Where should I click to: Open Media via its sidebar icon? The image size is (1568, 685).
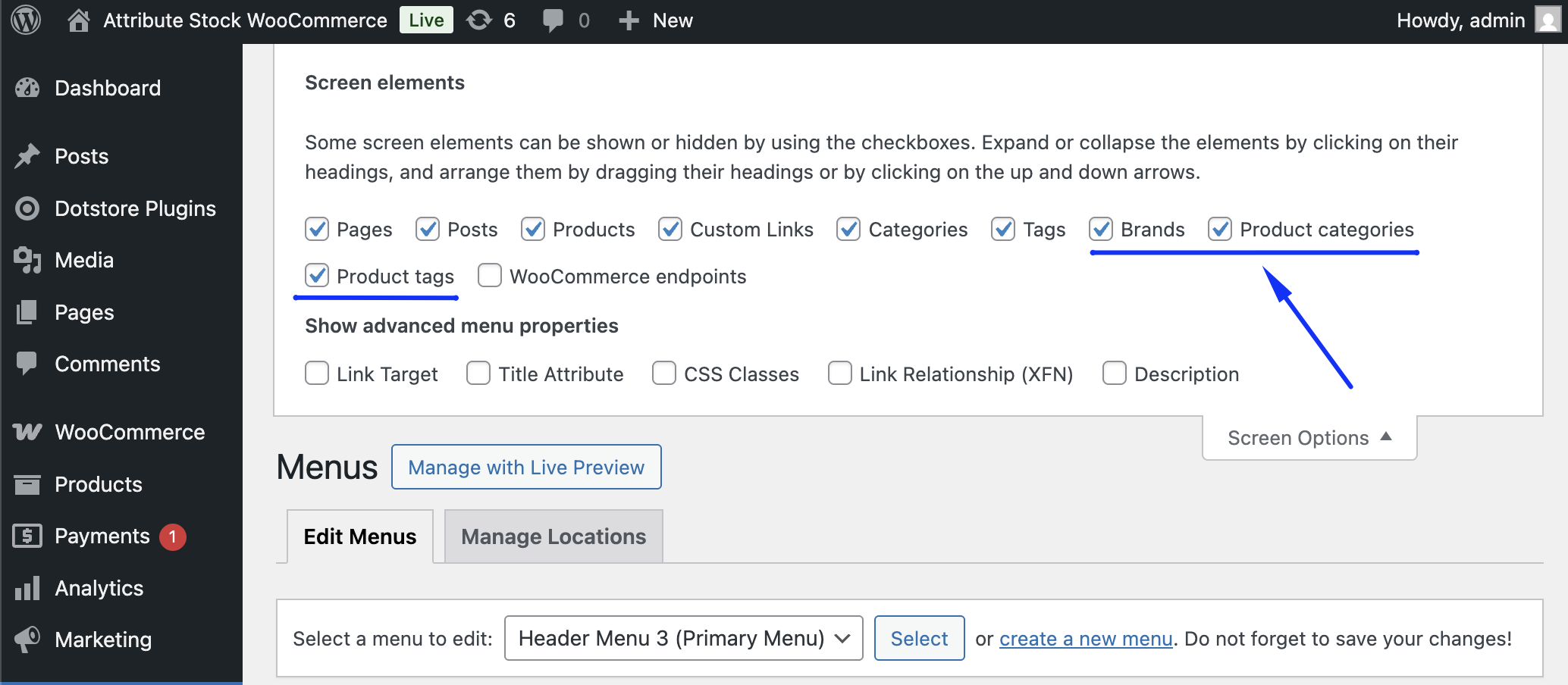(27, 260)
